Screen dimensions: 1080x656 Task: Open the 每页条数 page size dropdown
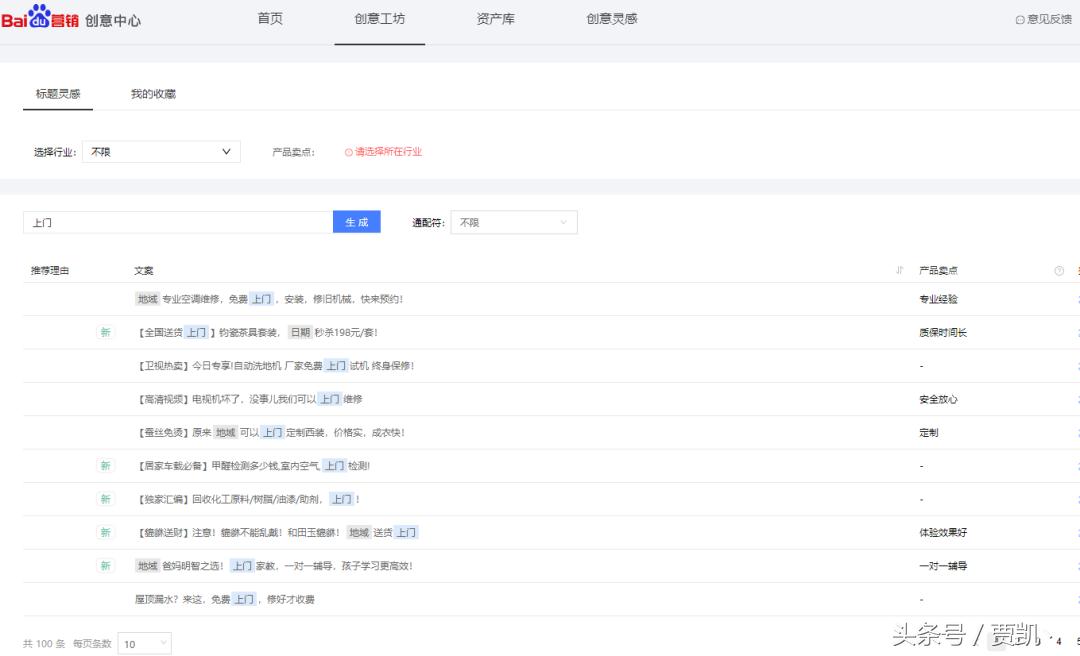144,644
